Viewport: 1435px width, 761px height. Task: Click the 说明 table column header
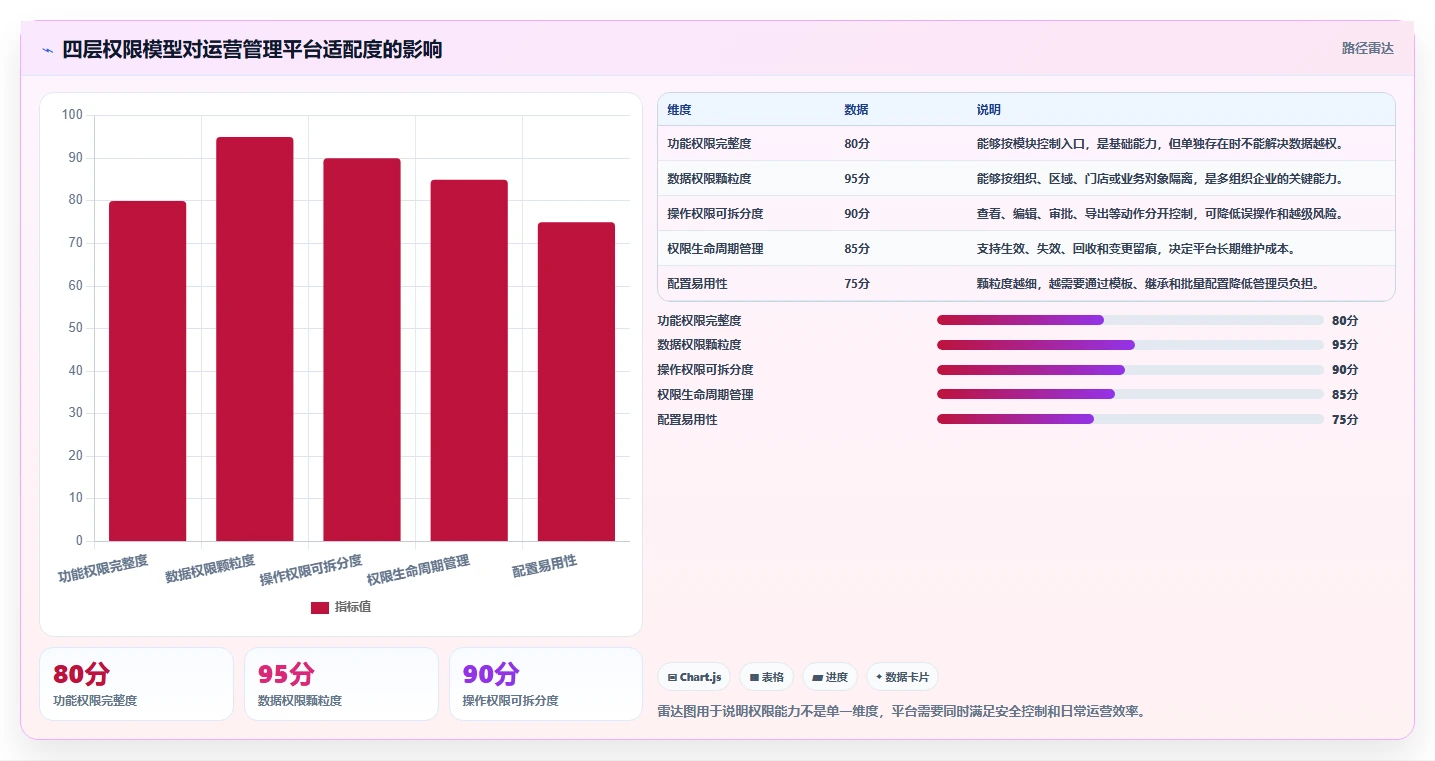tap(989, 110)
